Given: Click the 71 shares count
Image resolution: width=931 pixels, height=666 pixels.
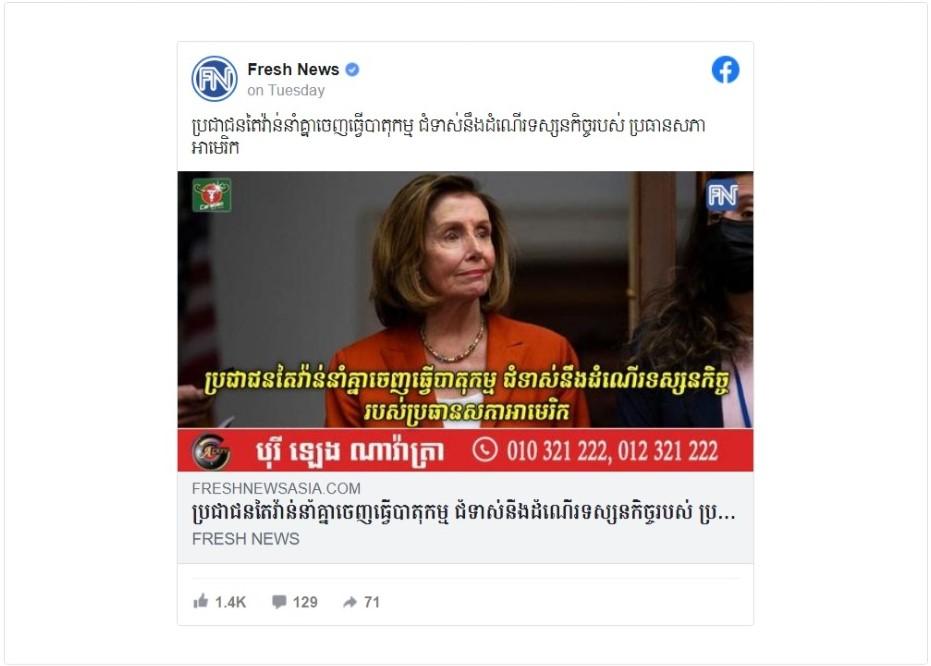Looking at the screenshot, I should pyautogui.click(x=372, y=602).
